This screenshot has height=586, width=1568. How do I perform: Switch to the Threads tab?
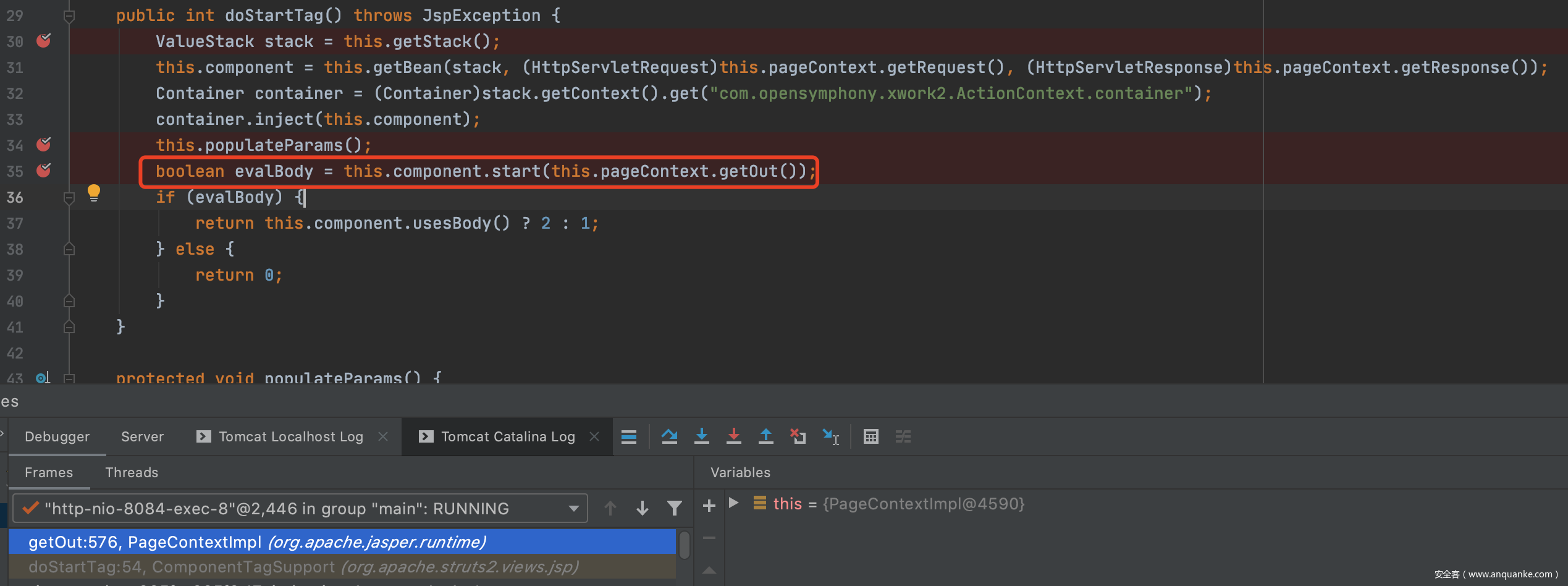tap(132, 472)
